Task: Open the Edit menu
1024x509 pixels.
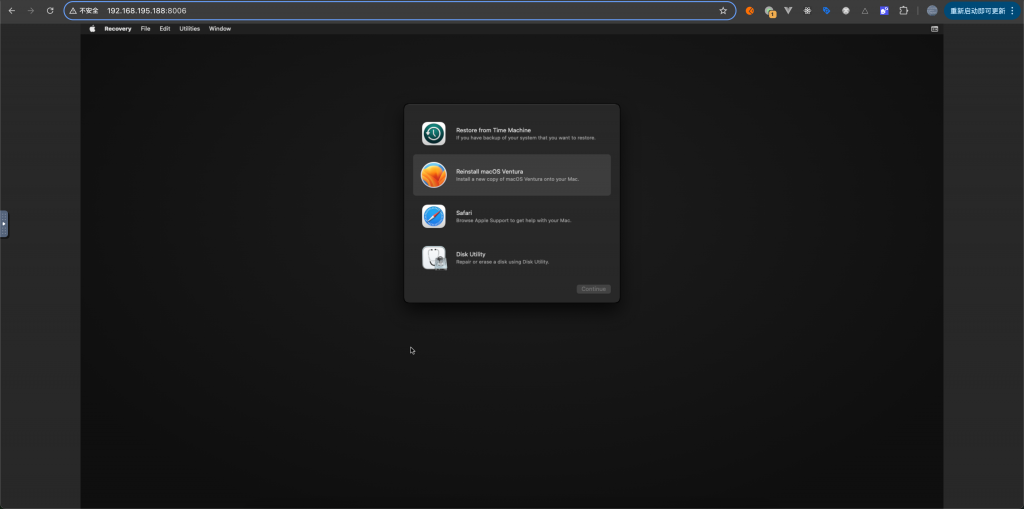Action: 165,29
